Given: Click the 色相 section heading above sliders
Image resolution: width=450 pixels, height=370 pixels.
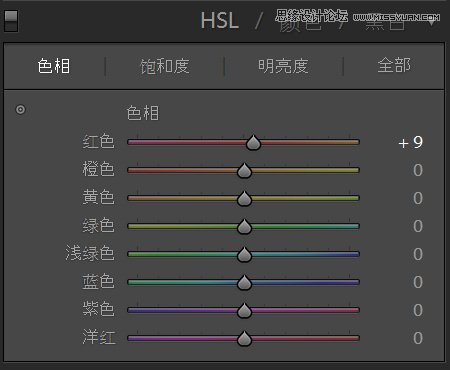Looking at the screenshot, I should coord(143,113).
